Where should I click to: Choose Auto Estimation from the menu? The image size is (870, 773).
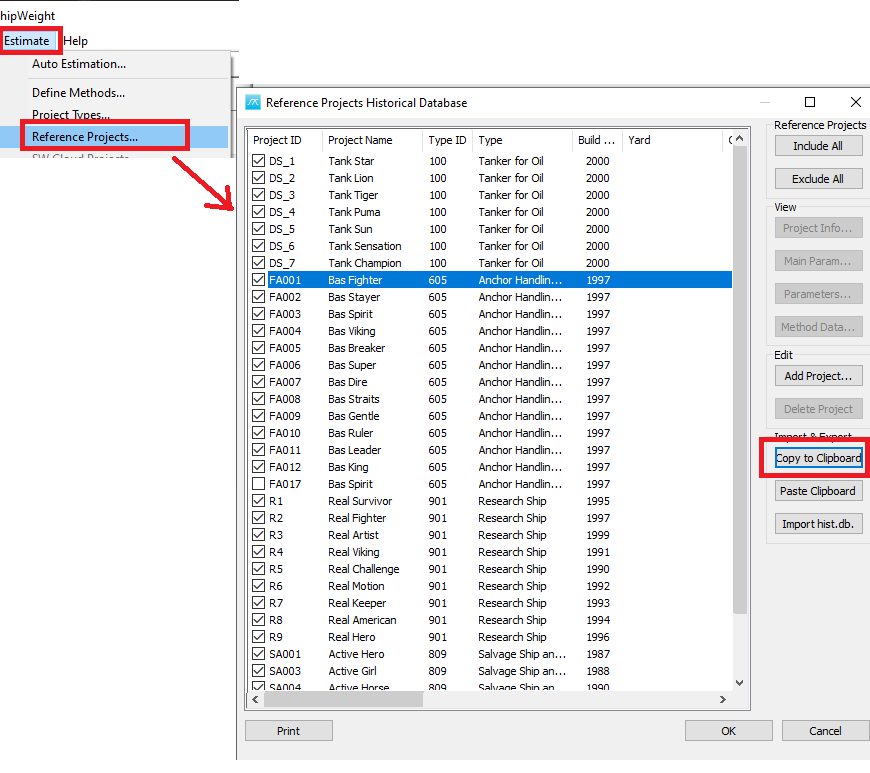(79, 64)
